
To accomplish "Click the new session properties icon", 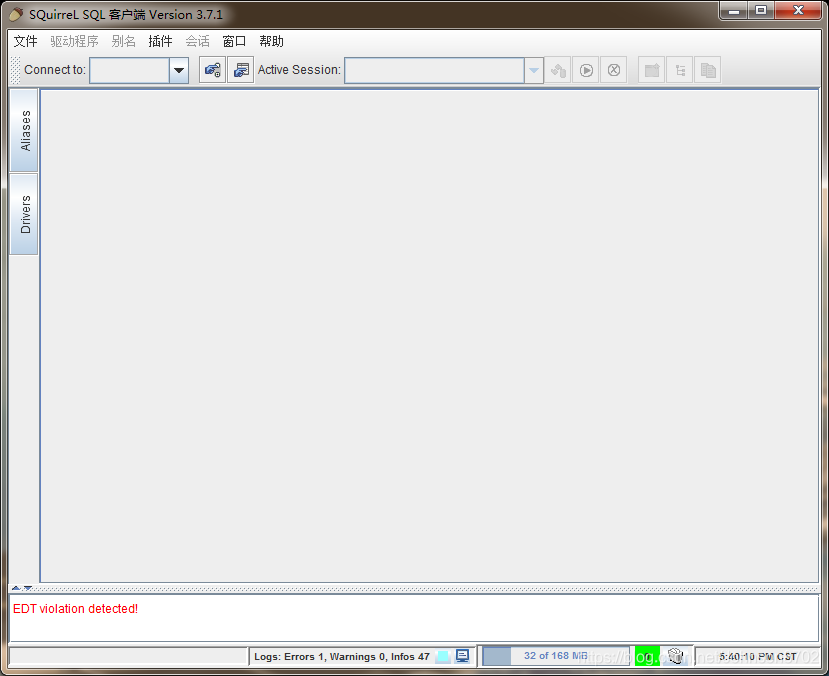I will coord(241,70).
